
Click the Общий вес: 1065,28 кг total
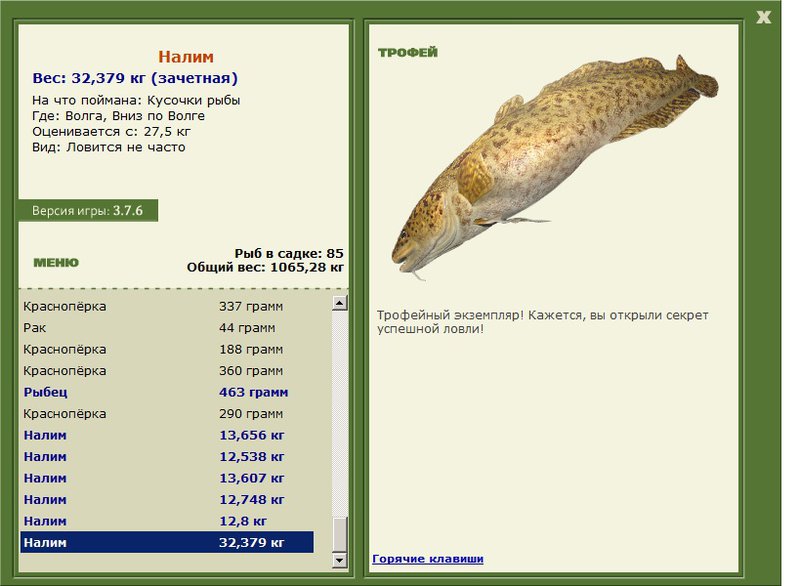pyautogui.click(x=265, y=267)
